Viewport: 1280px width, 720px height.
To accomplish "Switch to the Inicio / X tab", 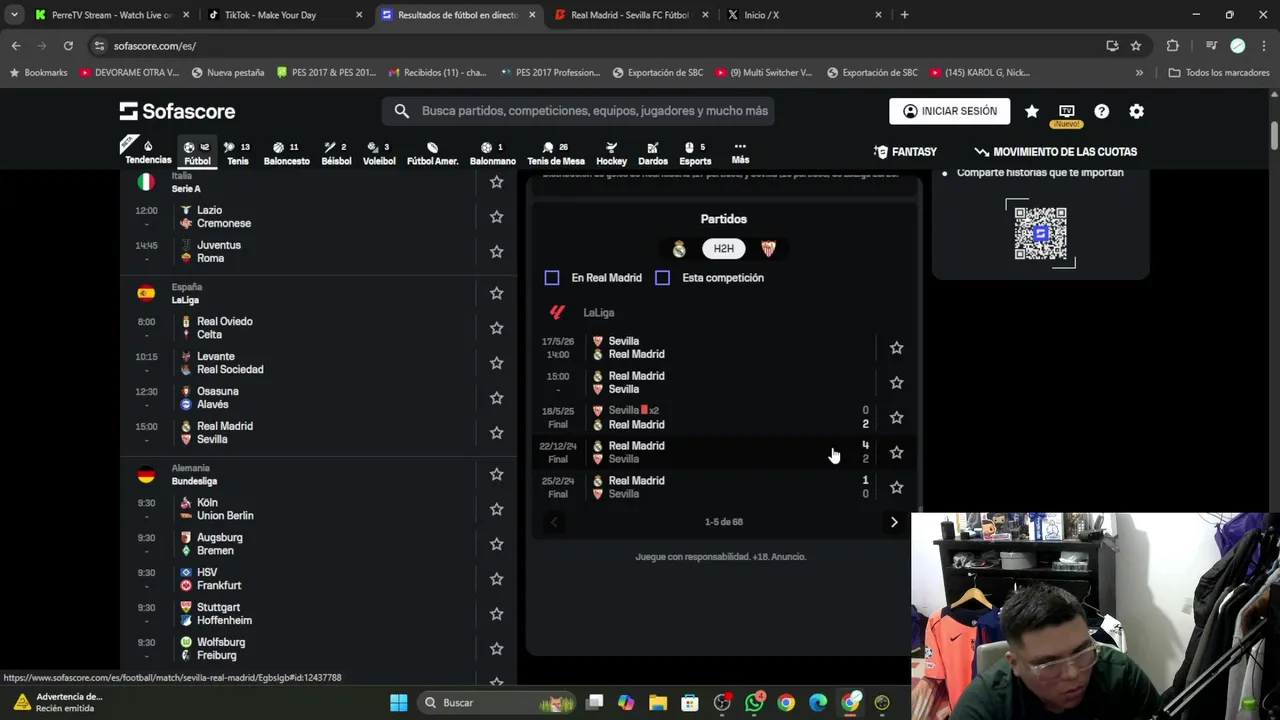I will pos(805,15).
